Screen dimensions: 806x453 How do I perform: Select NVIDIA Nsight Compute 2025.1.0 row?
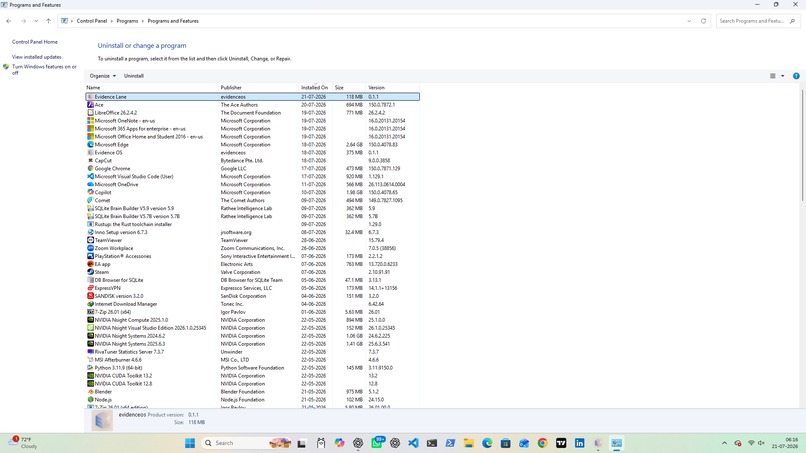(252, 320)
